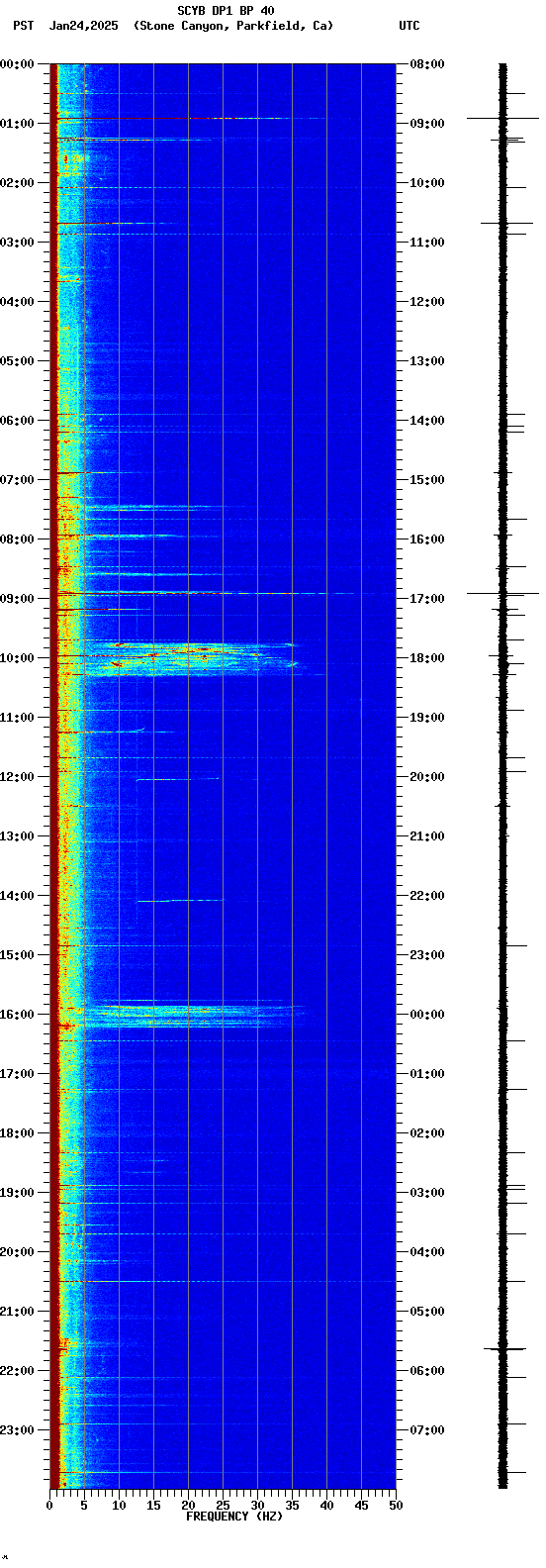Click the 15:00 UTC time label
This screenshot has height=1568, width=546.
427,480
